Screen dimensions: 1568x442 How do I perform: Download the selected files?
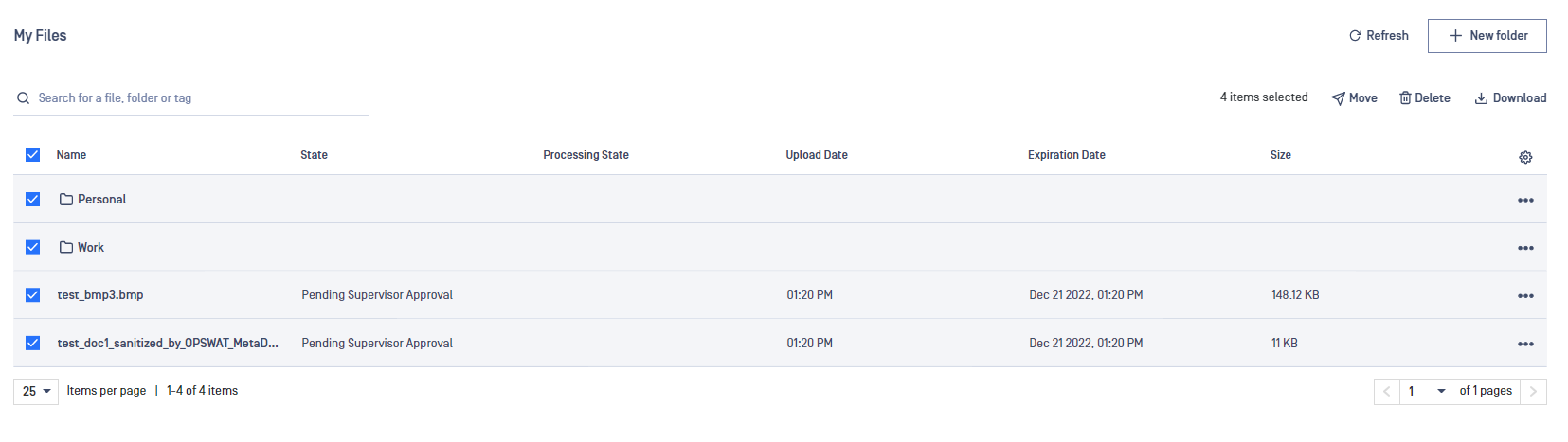coord(1510,98)
